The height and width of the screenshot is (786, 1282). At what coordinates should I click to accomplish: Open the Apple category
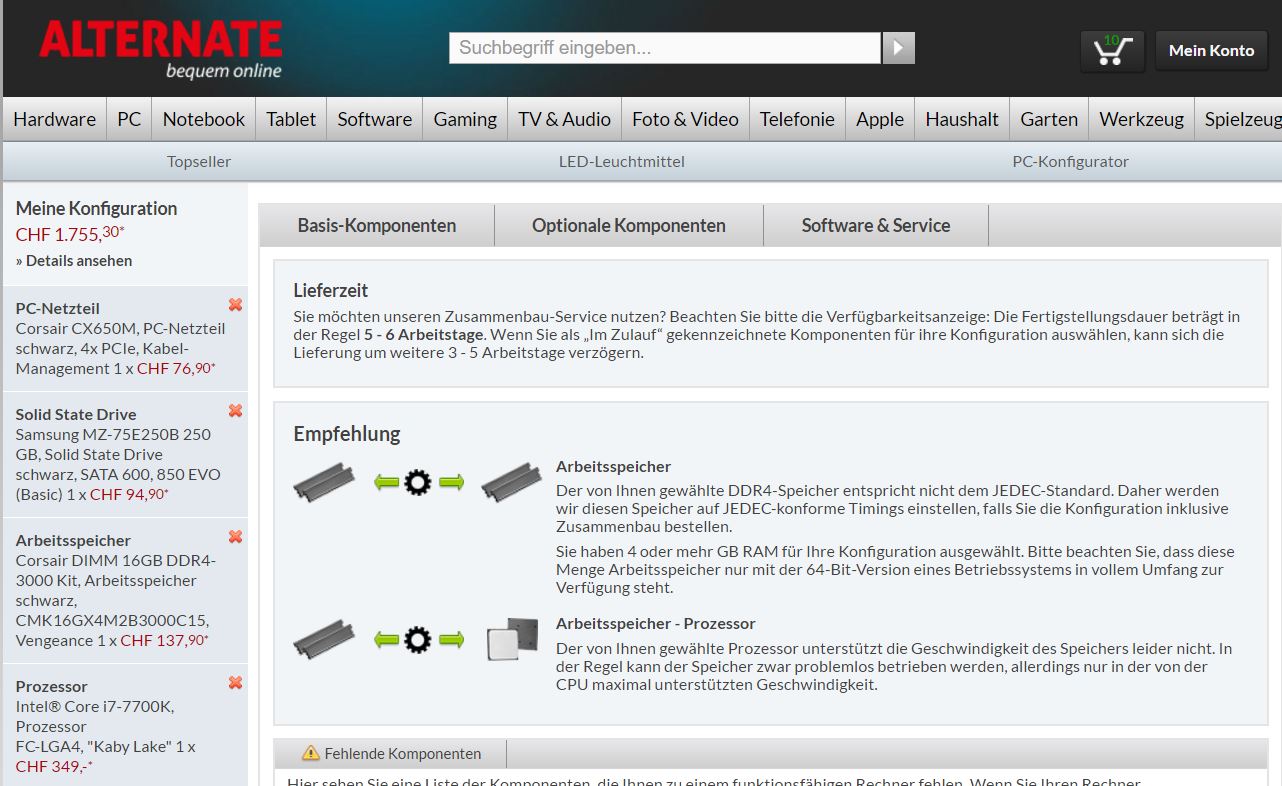click(x=880, y=119)
